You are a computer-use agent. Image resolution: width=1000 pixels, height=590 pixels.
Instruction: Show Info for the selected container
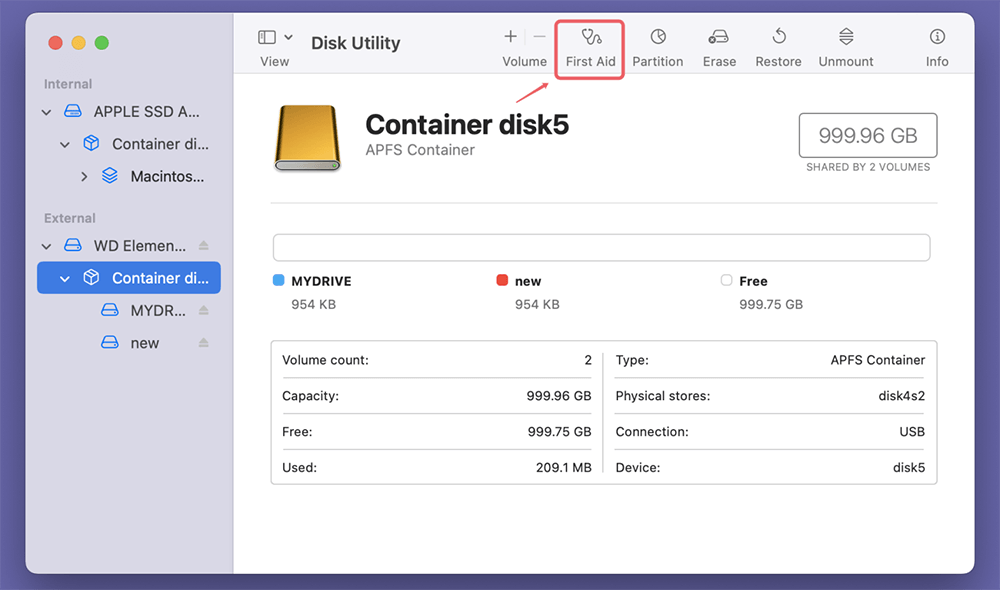[936, 47]
